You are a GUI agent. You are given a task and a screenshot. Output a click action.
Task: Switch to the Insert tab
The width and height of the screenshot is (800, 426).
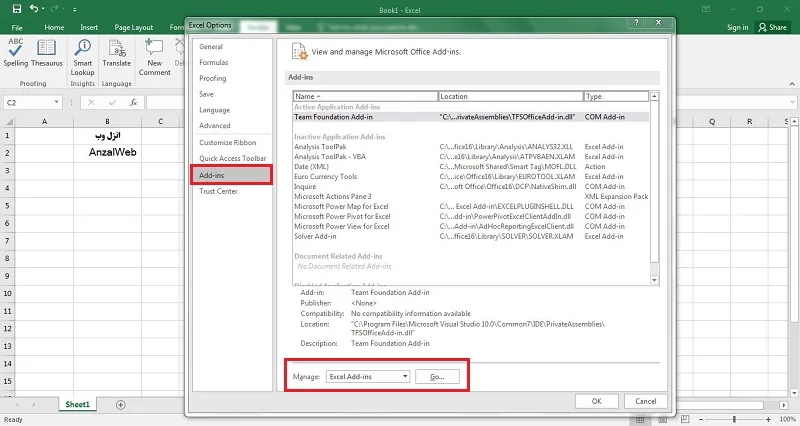89,28
